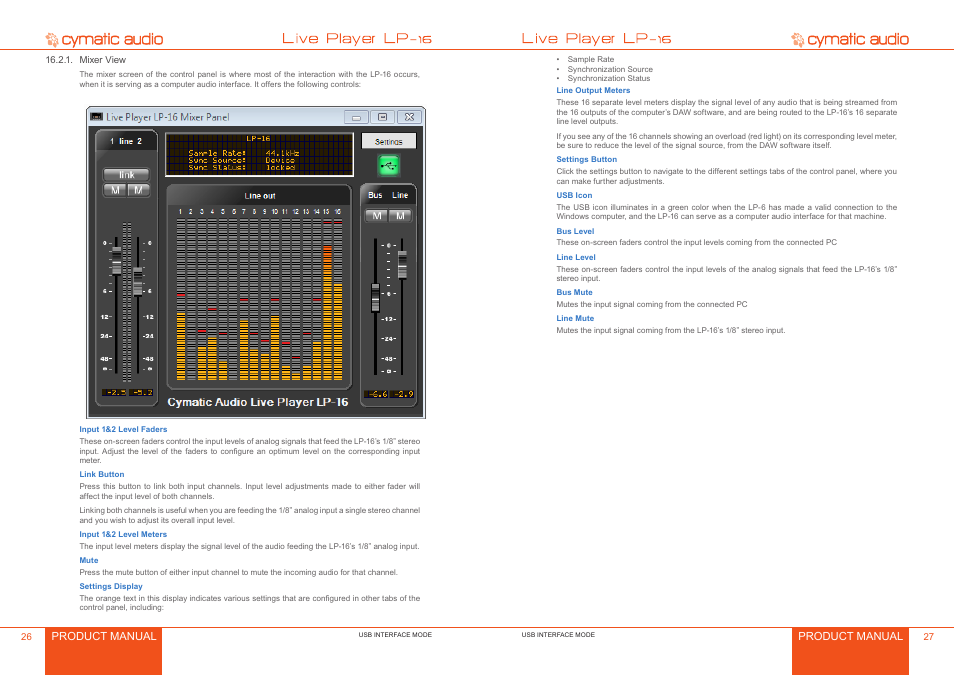954x675 pixels.
Task: Click 'Live Player LP-16' header on page 27
Action: click(x=596, y=38)
